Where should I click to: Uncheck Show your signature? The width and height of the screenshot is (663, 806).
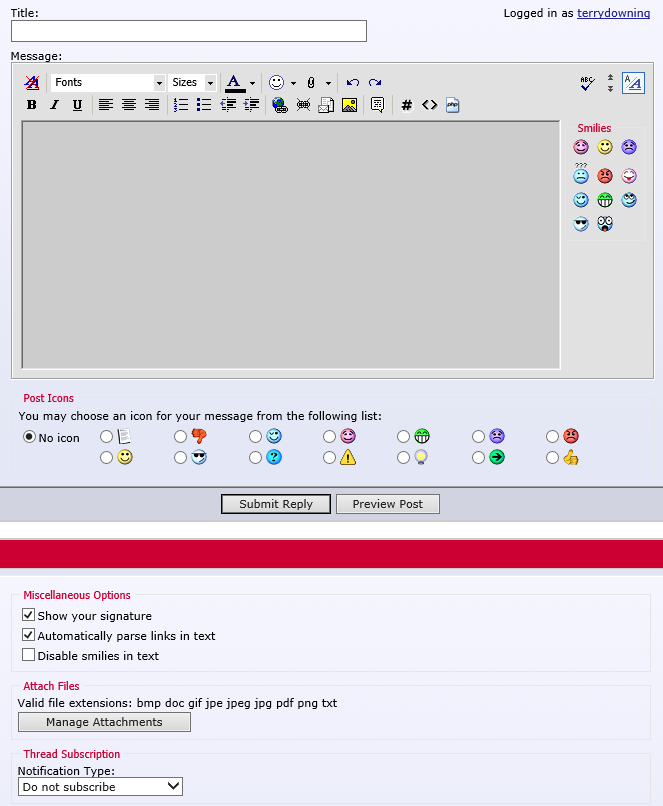coord(28,615)
